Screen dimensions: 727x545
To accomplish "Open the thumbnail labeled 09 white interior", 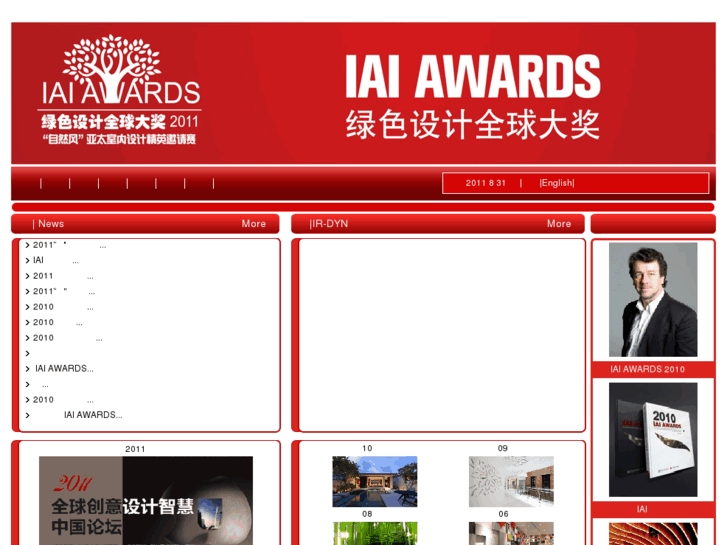I will (x=511, y=481).
